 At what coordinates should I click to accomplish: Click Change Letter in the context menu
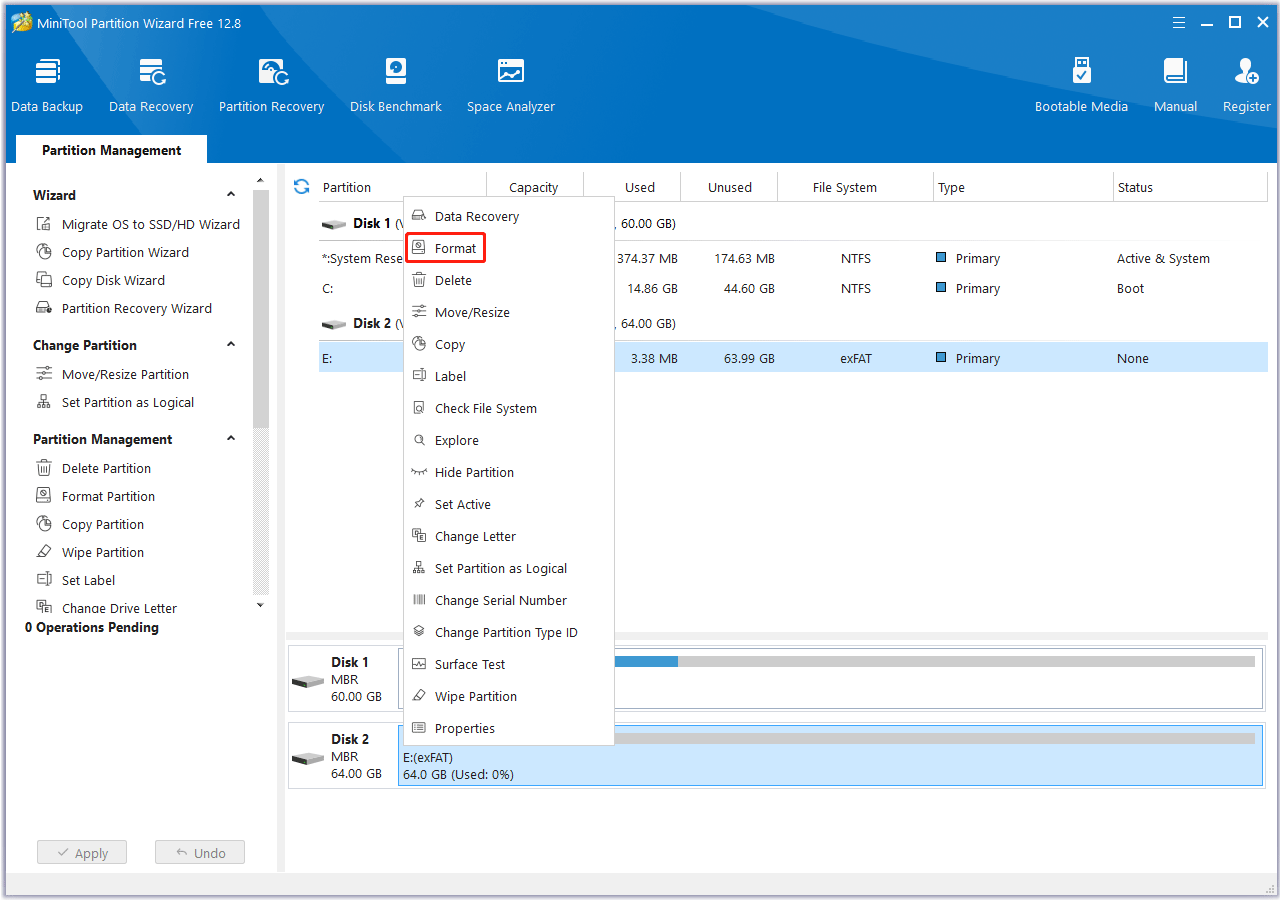(x=508, y=536)
